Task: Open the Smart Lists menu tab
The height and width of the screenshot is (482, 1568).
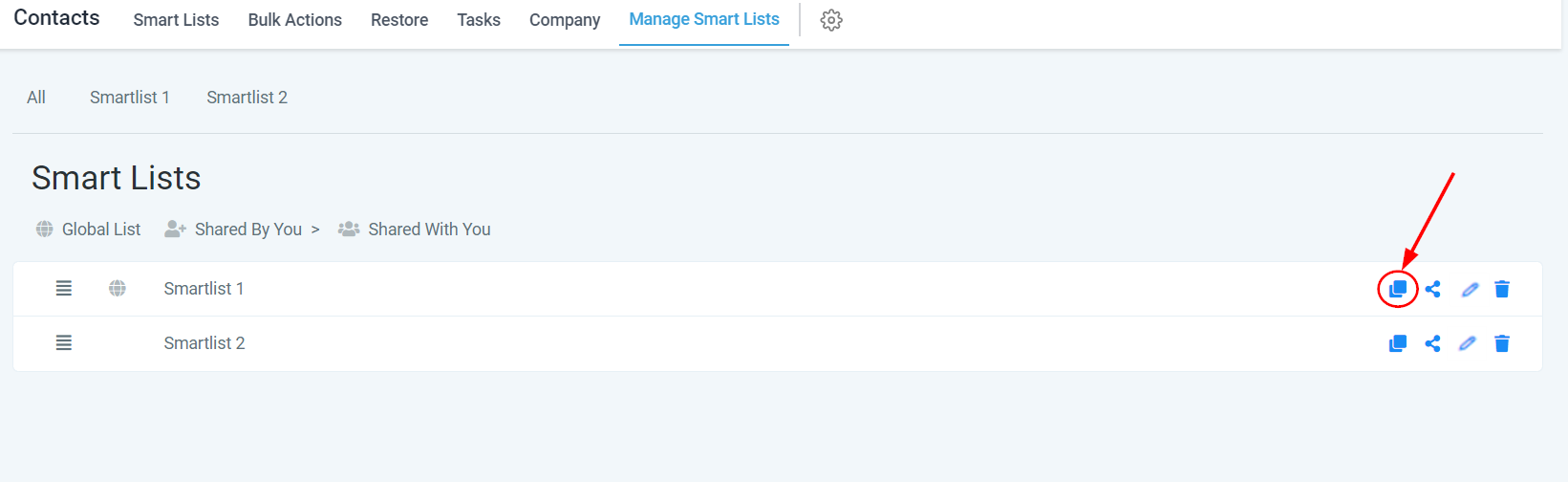Action: pyautogui.click(x=176, y=20)
